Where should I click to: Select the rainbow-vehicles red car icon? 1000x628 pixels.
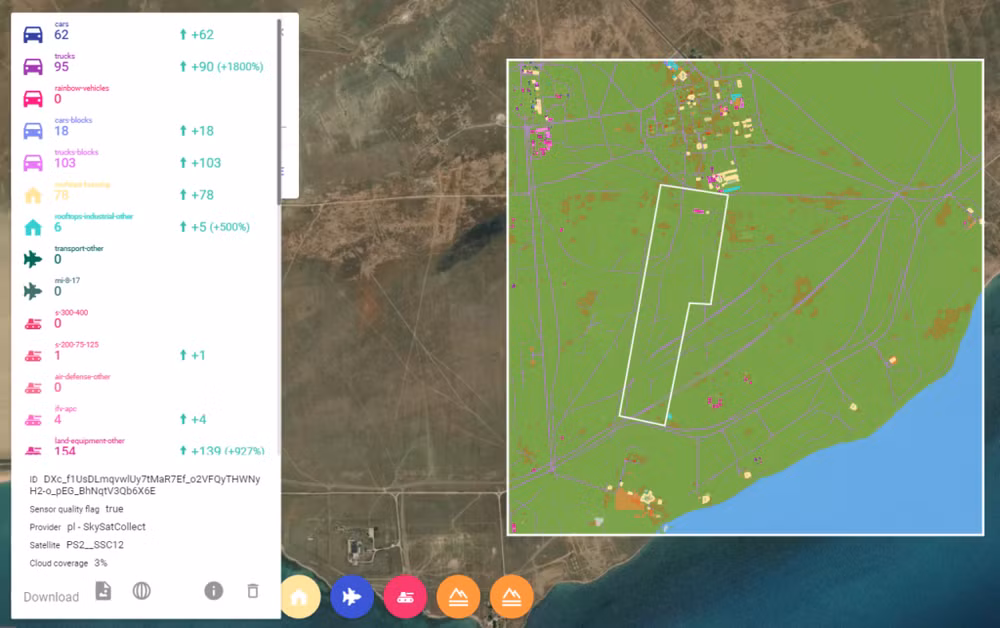(x=33, y=98)
